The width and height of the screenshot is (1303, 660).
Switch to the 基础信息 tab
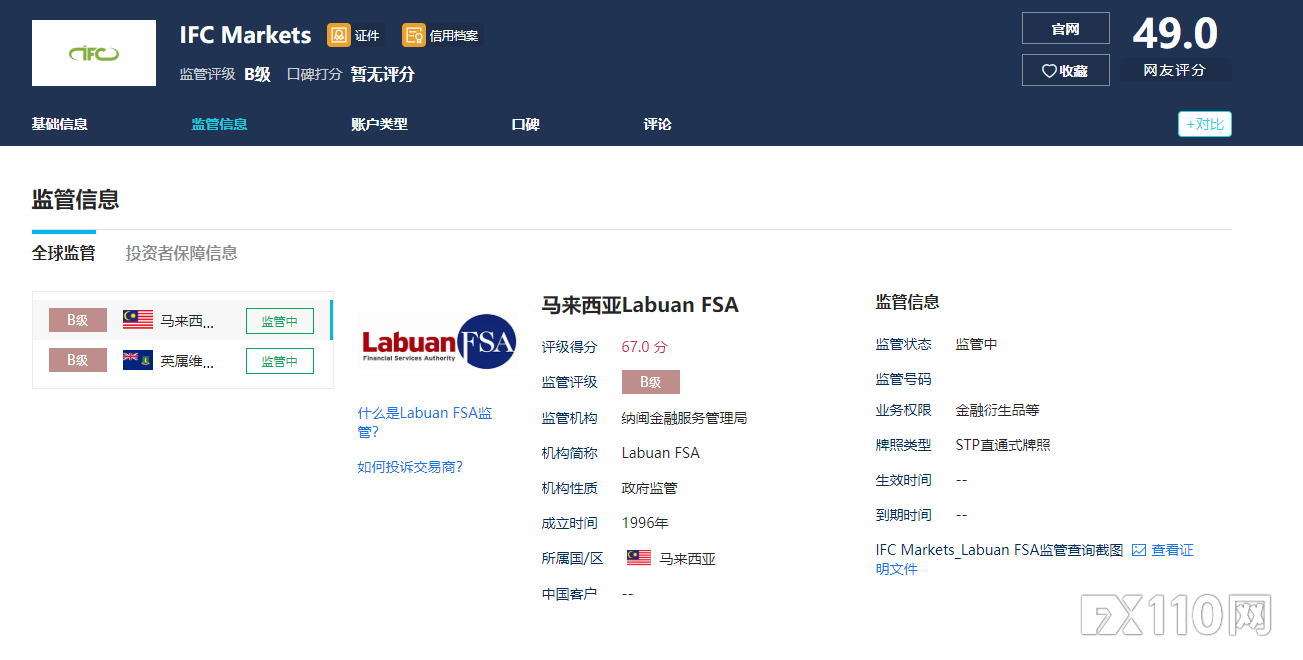point(60,124)
